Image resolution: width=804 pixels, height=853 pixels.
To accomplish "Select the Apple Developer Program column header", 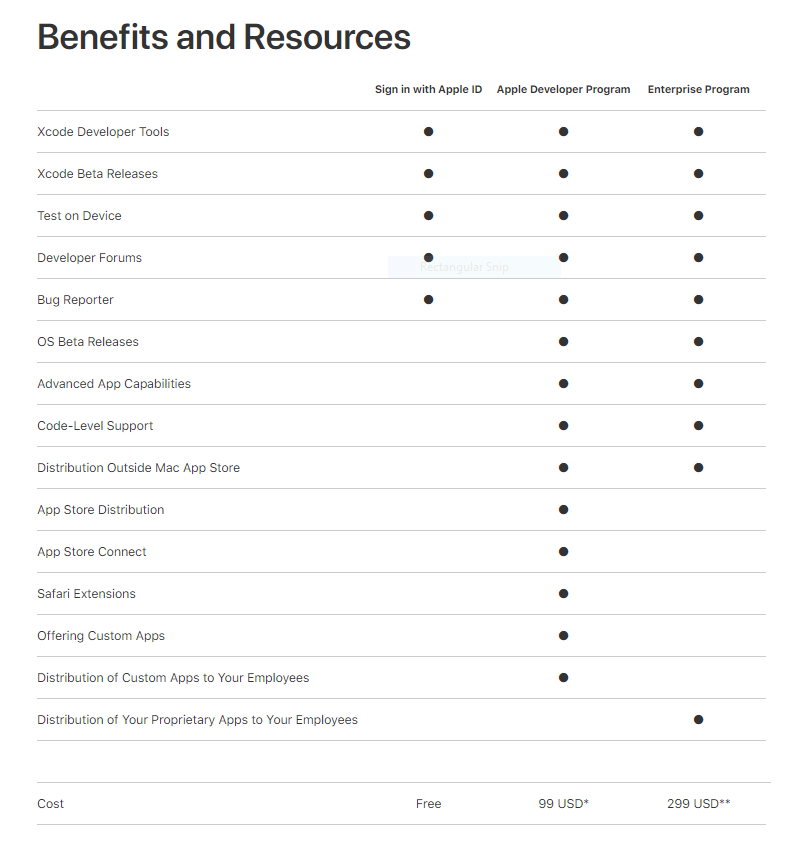I will [x=563, y=90].
